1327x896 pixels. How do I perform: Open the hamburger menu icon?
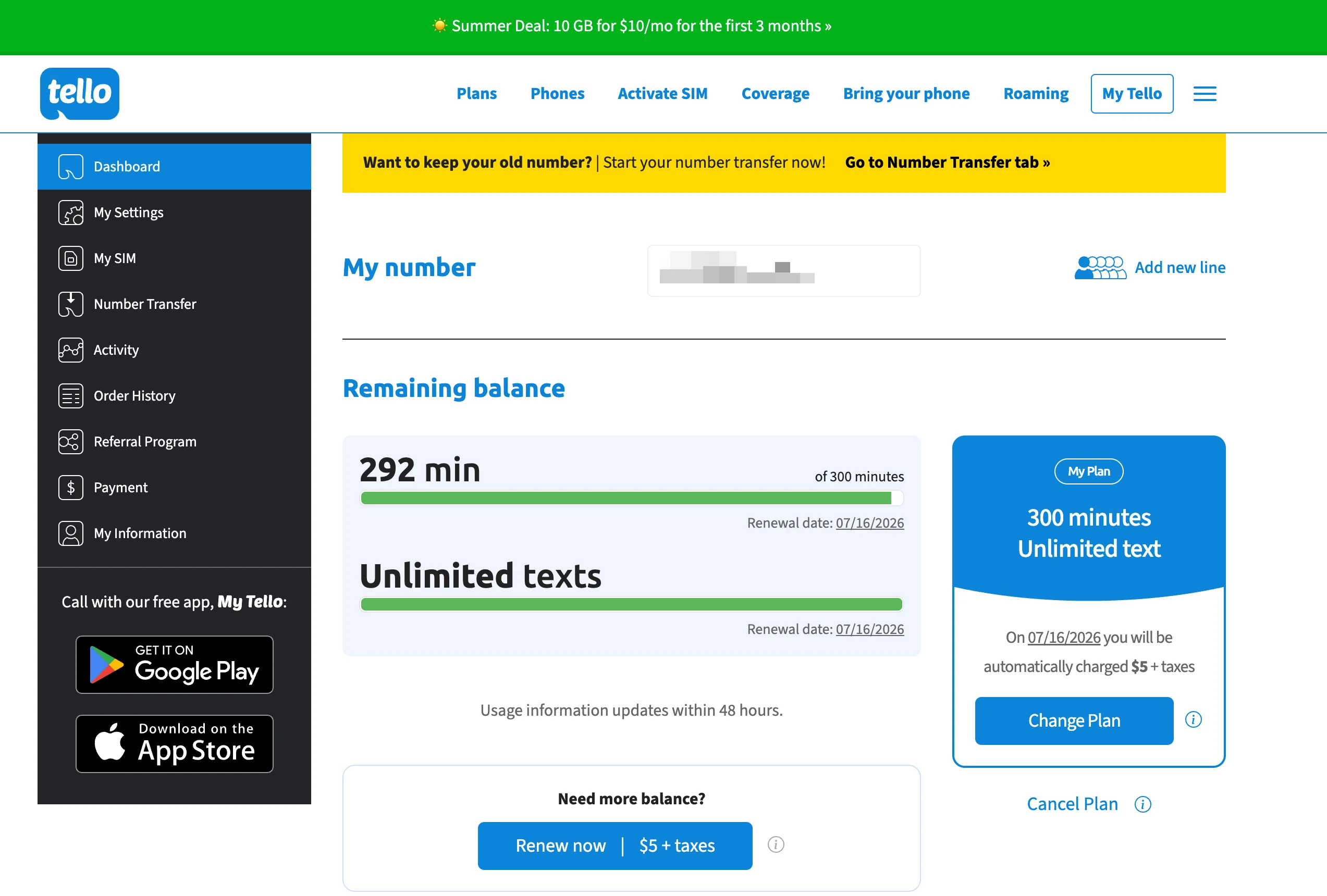point(1205,94)
